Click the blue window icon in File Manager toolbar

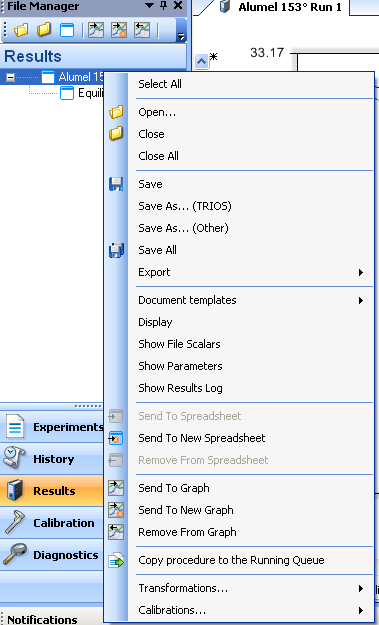(67, 30)
